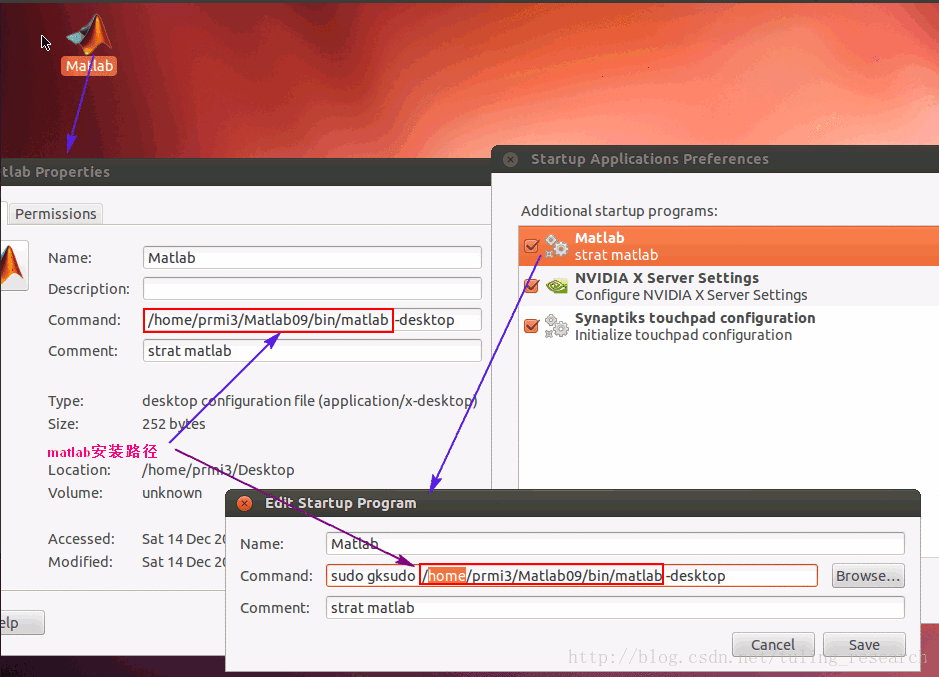Select 'Initialize touchpad configuration' row
The height and width of the screenshot is (677, 939).
[x=728, y=326]
